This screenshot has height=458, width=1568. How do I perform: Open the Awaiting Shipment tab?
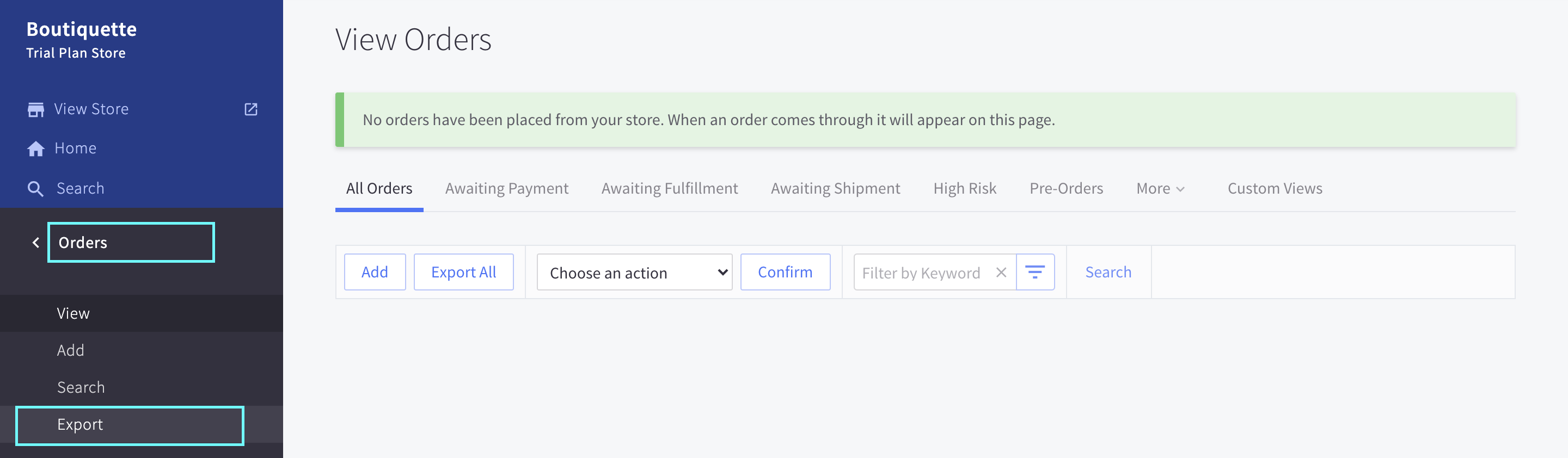click(x=835, y=189)
